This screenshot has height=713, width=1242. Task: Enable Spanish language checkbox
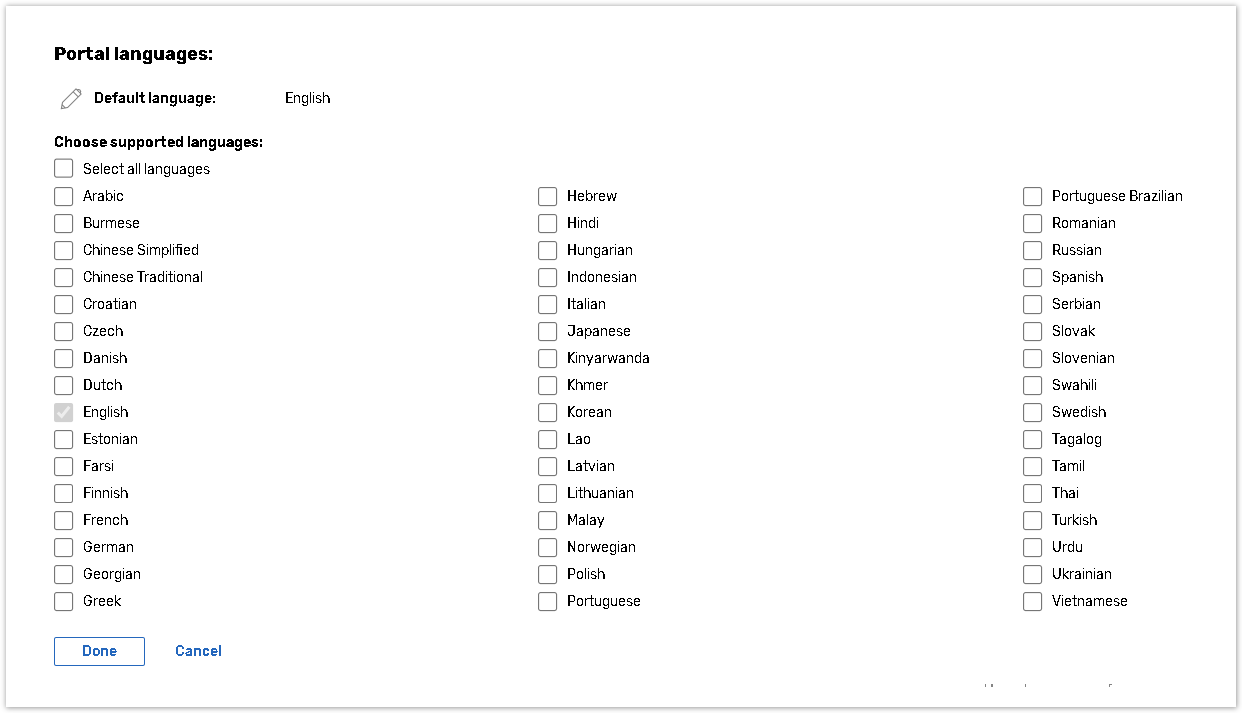click(x=1033, y=277)
